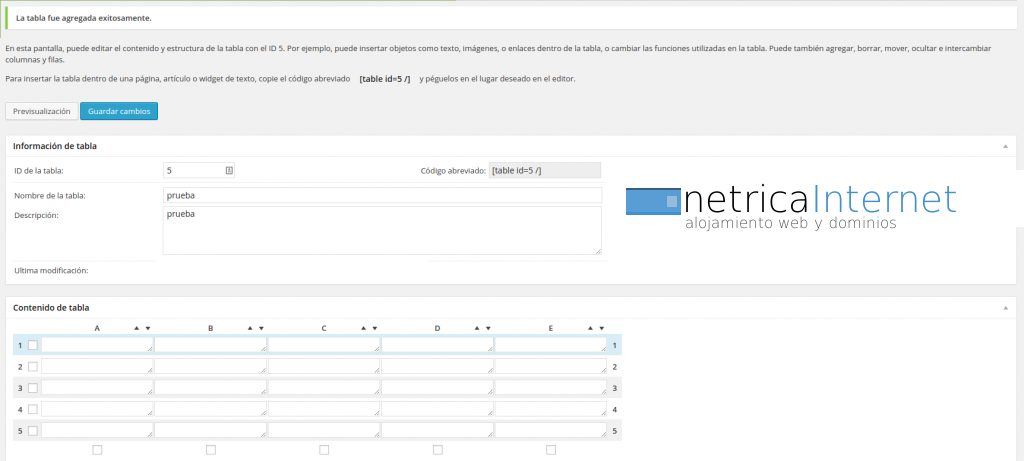Enable the column E selection checkbox

point(551,450)
